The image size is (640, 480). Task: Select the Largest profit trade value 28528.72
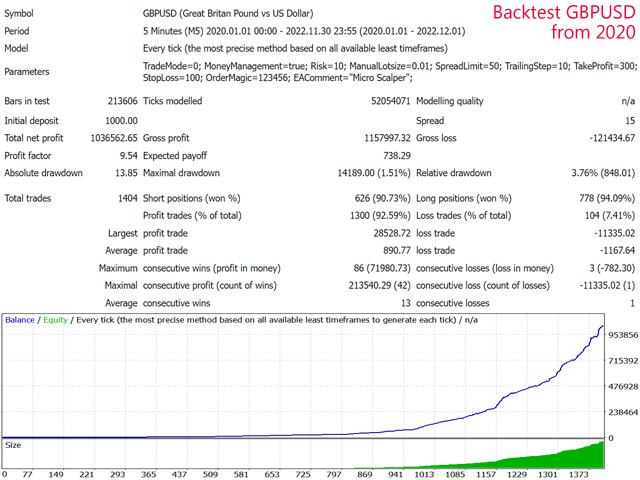(392, 233)
